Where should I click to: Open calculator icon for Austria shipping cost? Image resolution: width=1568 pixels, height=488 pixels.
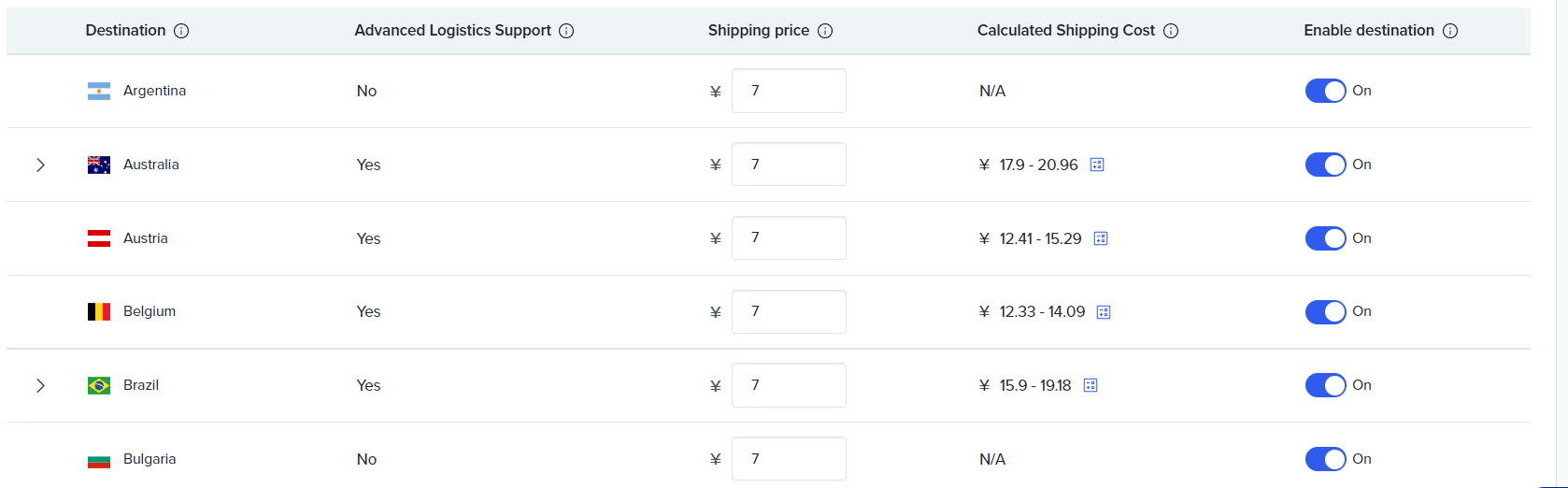[x=1101, y=238]
